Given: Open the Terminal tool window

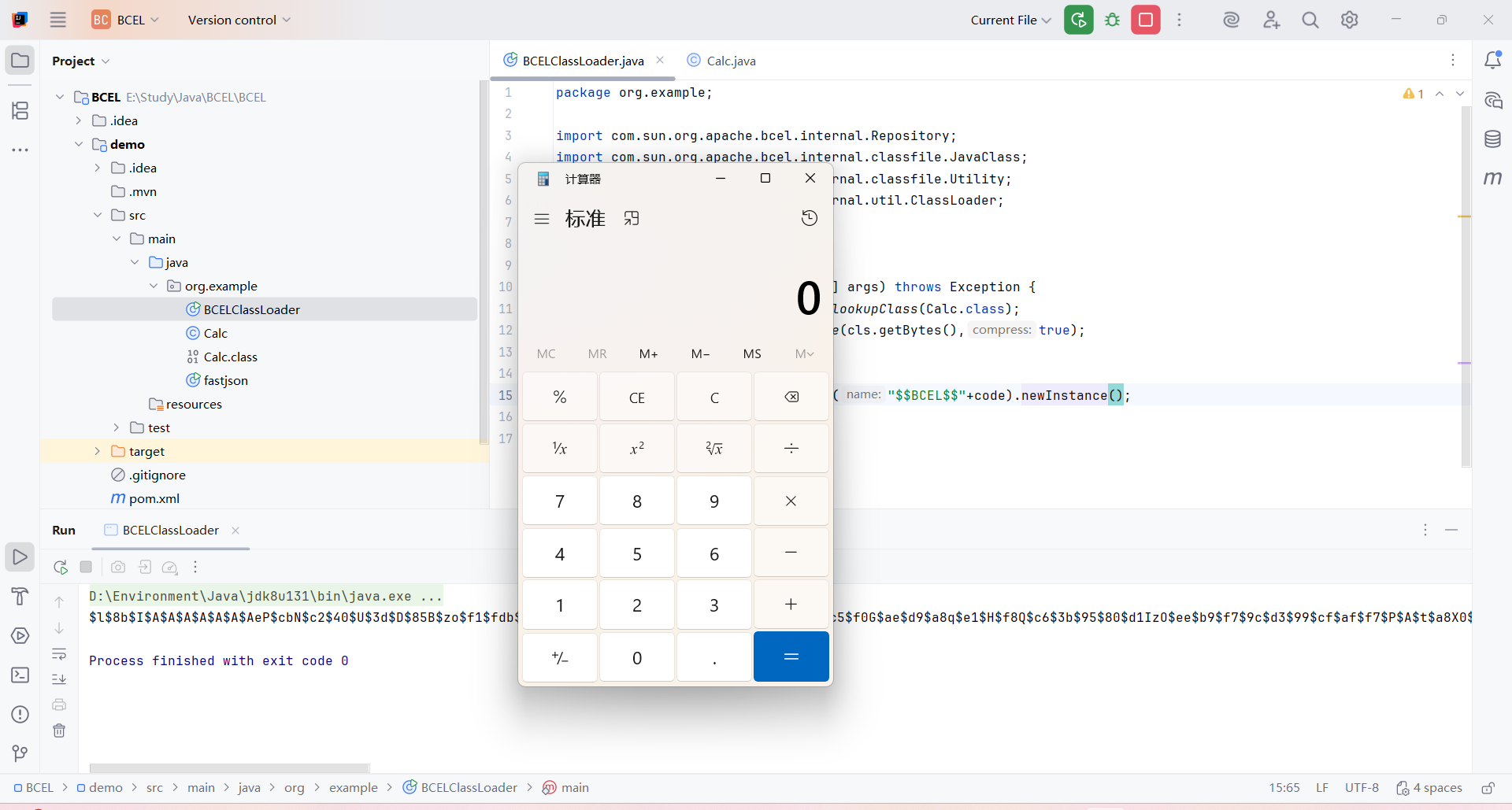Looking at the screenshot, I should [x=20, y=675].
